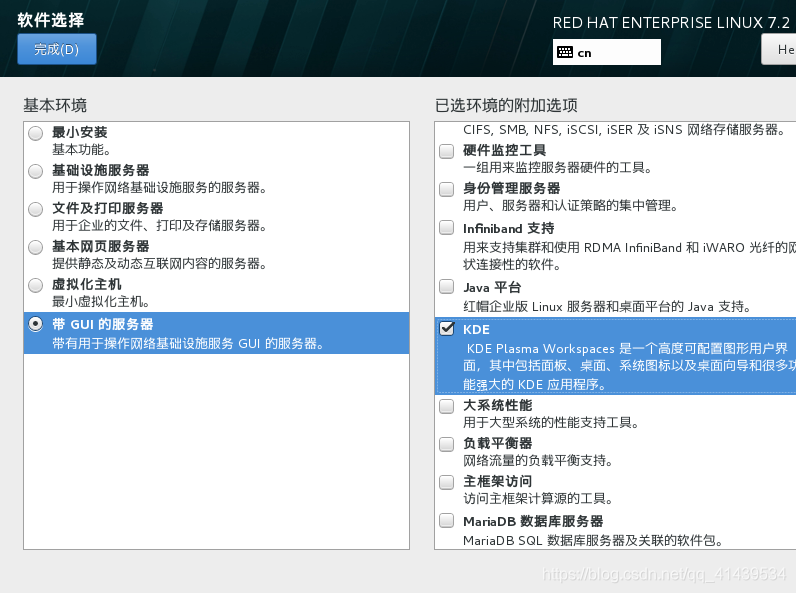796x593 pixels.
Task: Click the text 网络流量的负载平衡支持。
Action: pyautogui.click(x=539, y=460)
